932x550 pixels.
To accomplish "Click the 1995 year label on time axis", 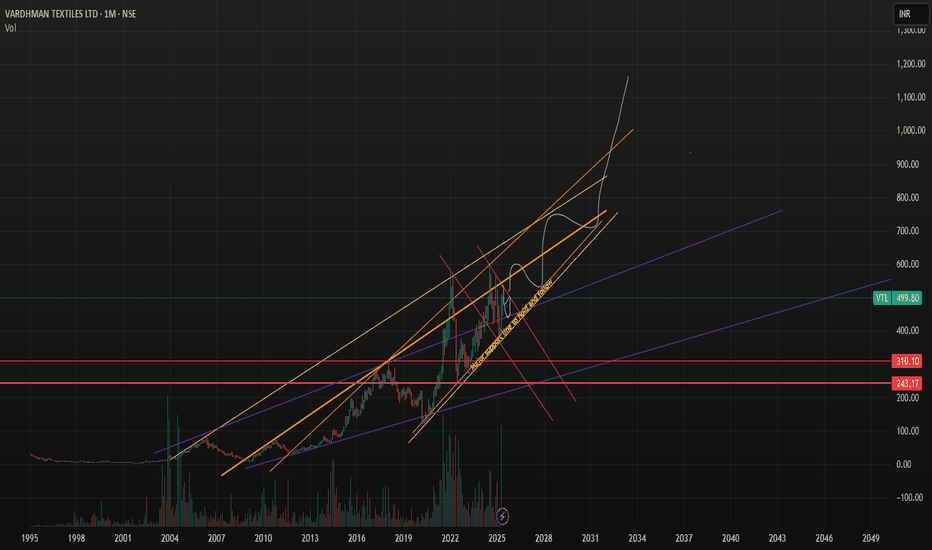I will 30,538.
